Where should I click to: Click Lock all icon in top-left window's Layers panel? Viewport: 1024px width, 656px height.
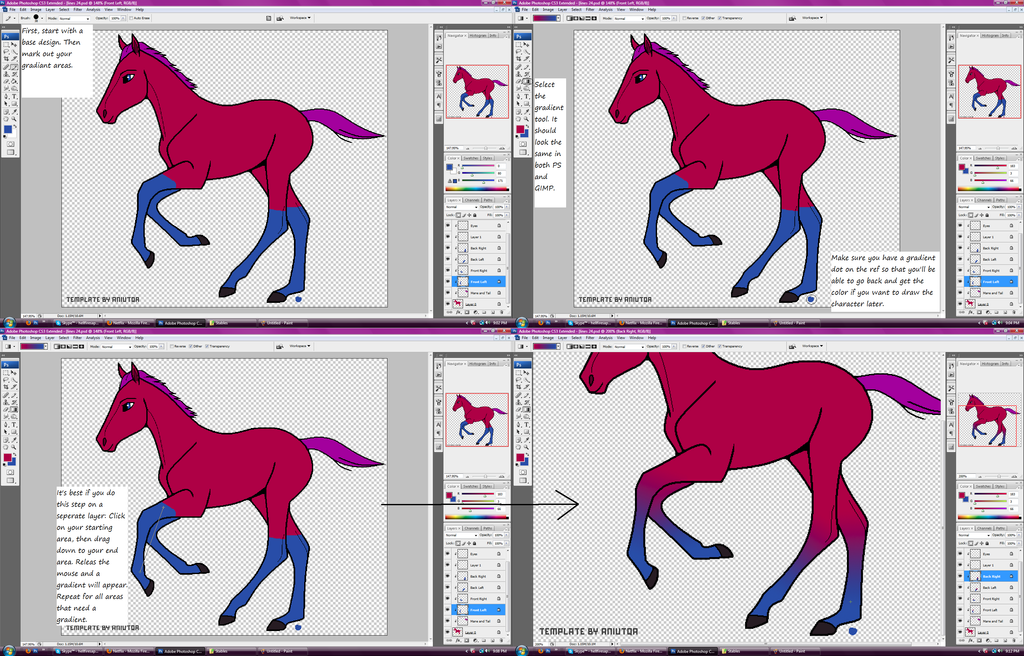(475, 215)
